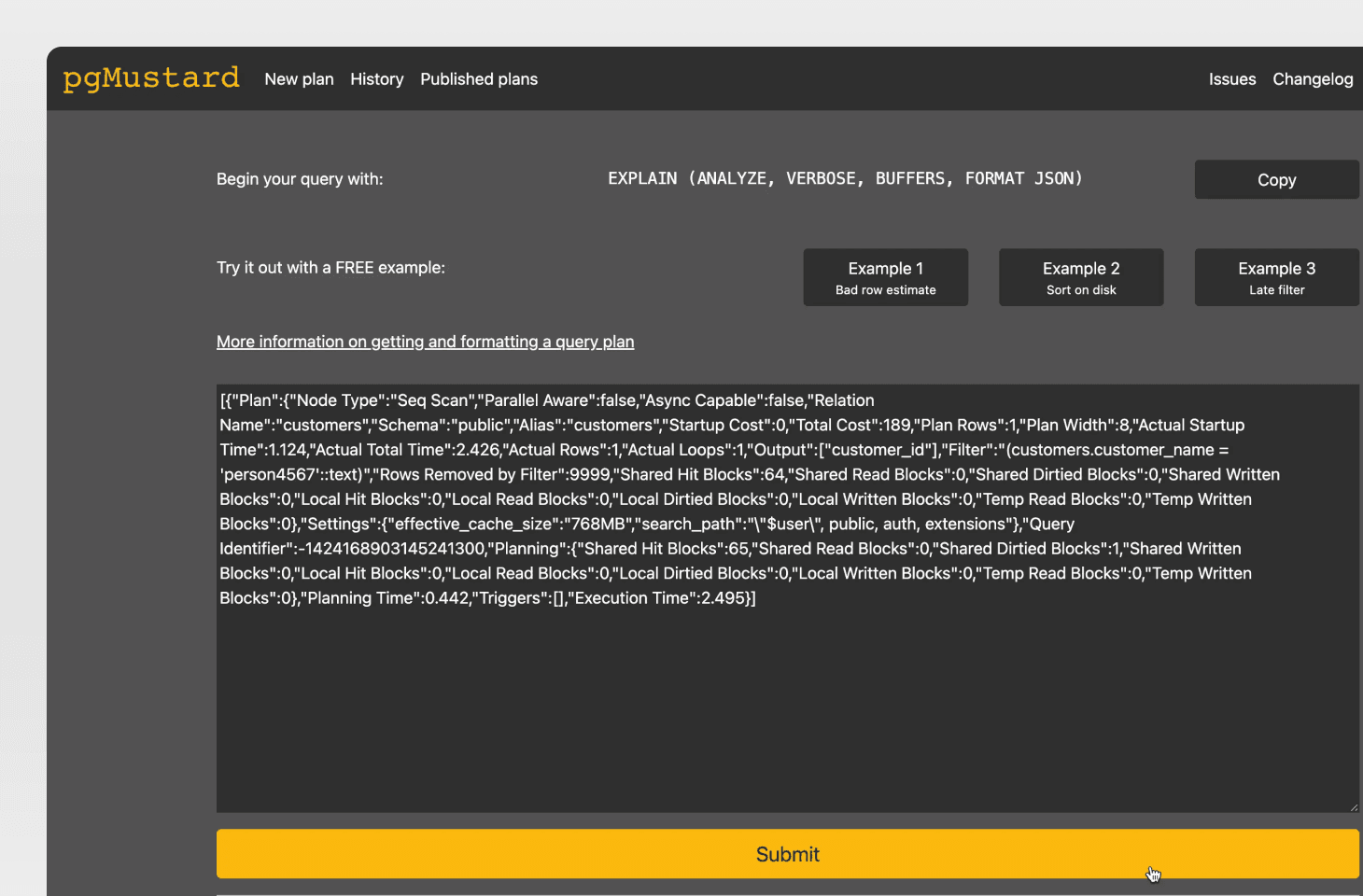Image resolution: width=1363 pixels, height=896 pixels.
Task: Open the Issues link
Action: (x=1231, y=79)
